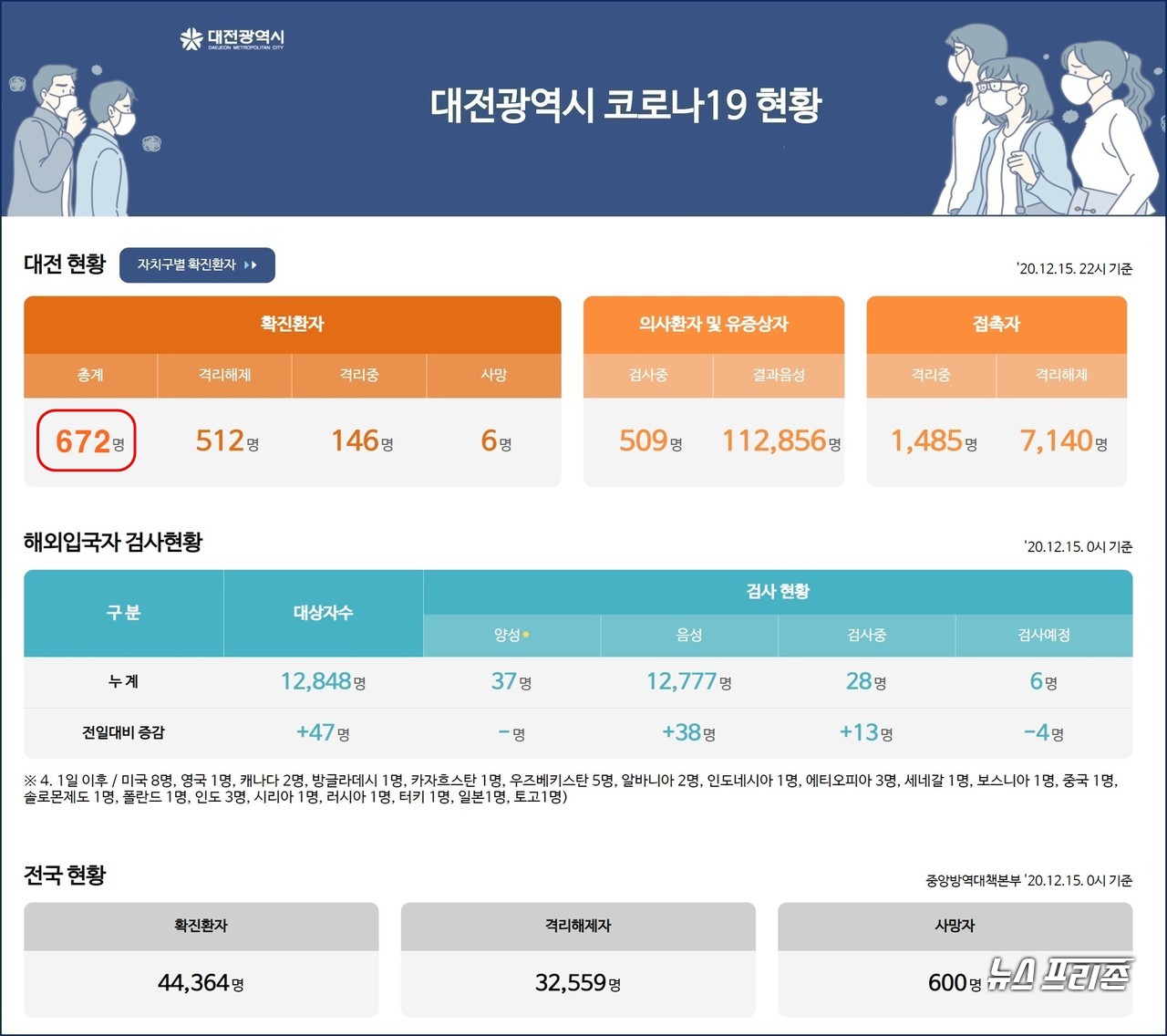This screenshot has height=1036, width=1167.
Task: Select the '20.12.15. 22시 기준 timestamp
Action: tap(1074, 269)
